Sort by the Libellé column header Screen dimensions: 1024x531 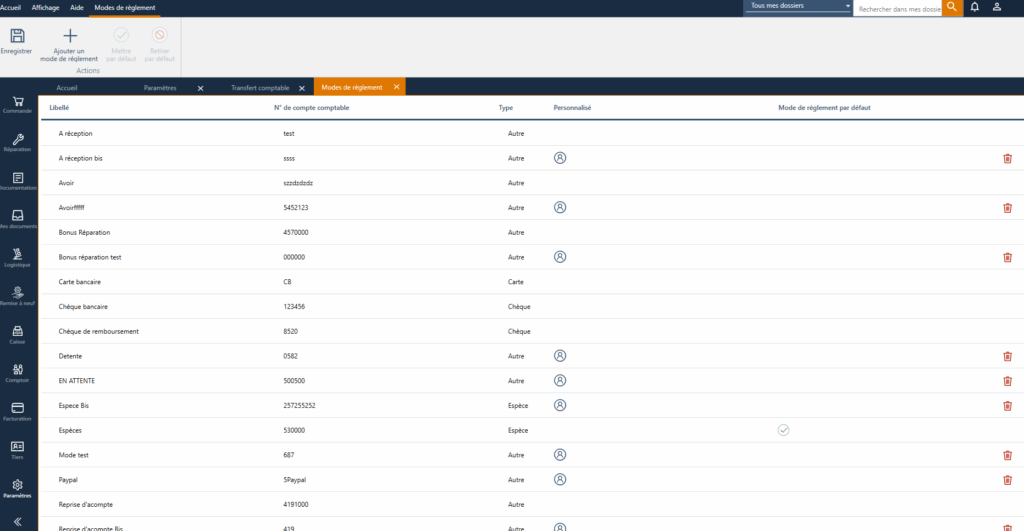(x=59, y=108)
